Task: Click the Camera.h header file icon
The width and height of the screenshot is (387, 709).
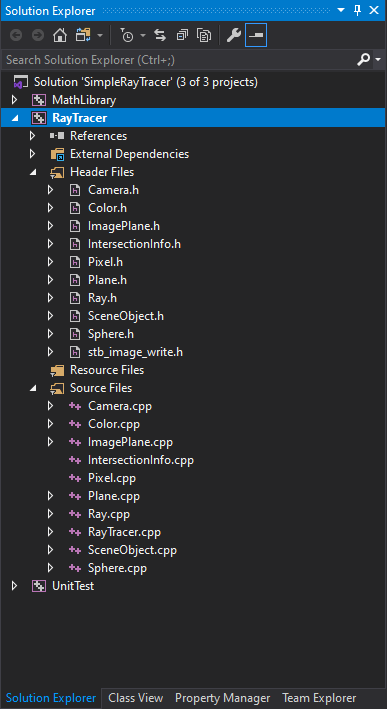Action: [x=75, y=190]
